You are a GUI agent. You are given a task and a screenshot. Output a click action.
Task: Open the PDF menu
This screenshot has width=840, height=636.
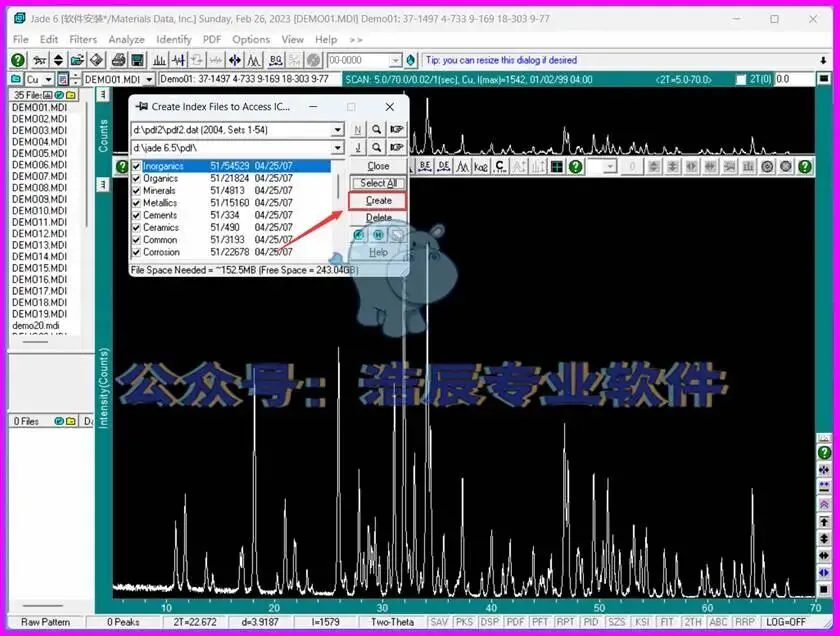tap(212, 40)
